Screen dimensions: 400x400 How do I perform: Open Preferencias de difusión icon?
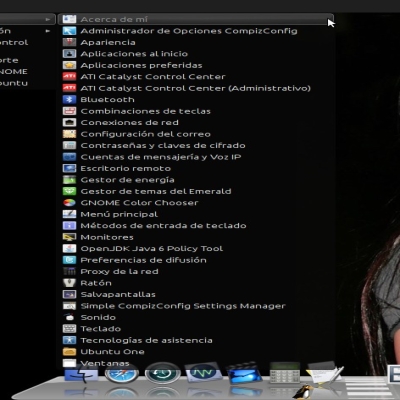click(x=69, y=260)
